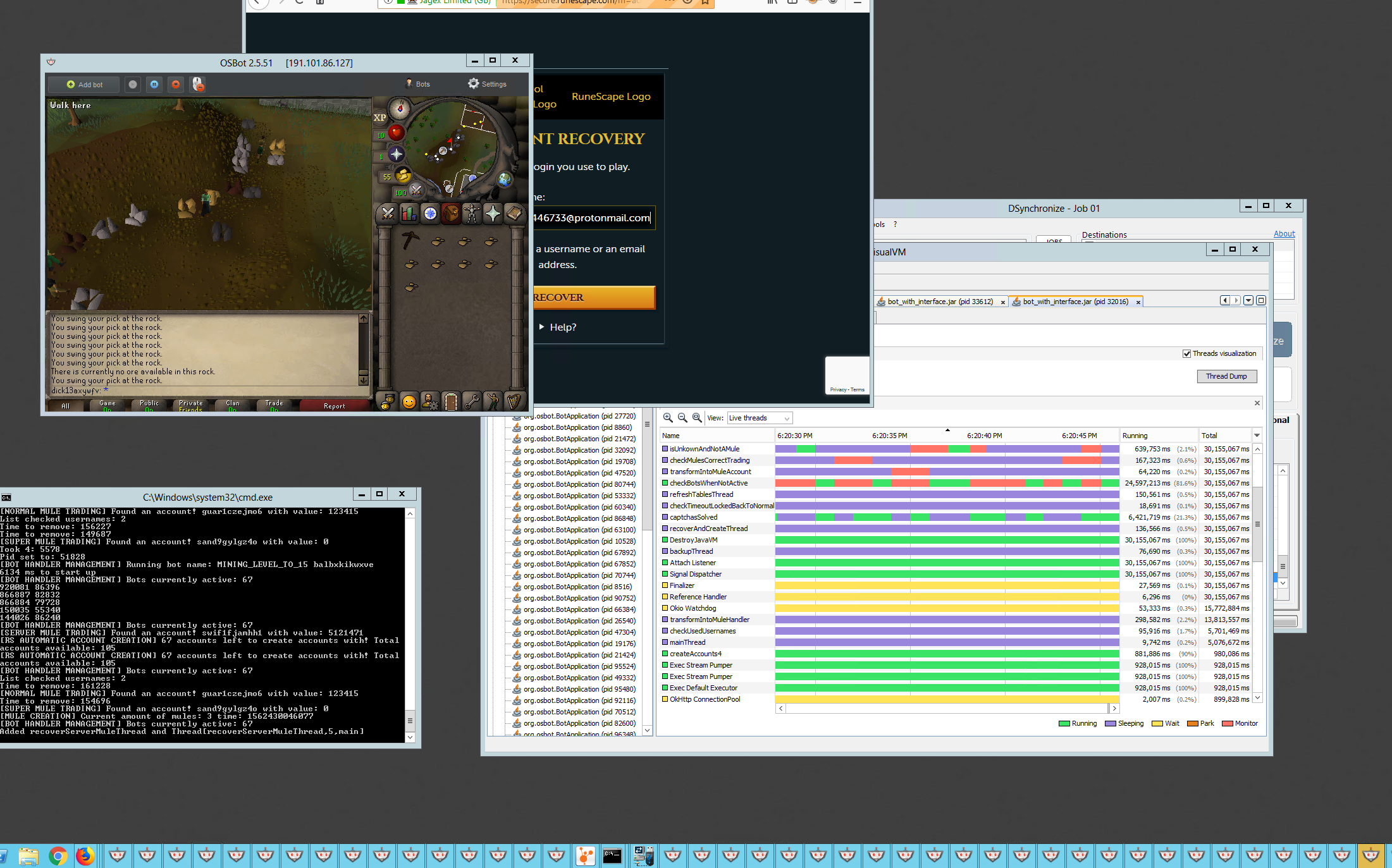Select the captchasSolved thread row

pyautogui.click(x=955, y=517)
